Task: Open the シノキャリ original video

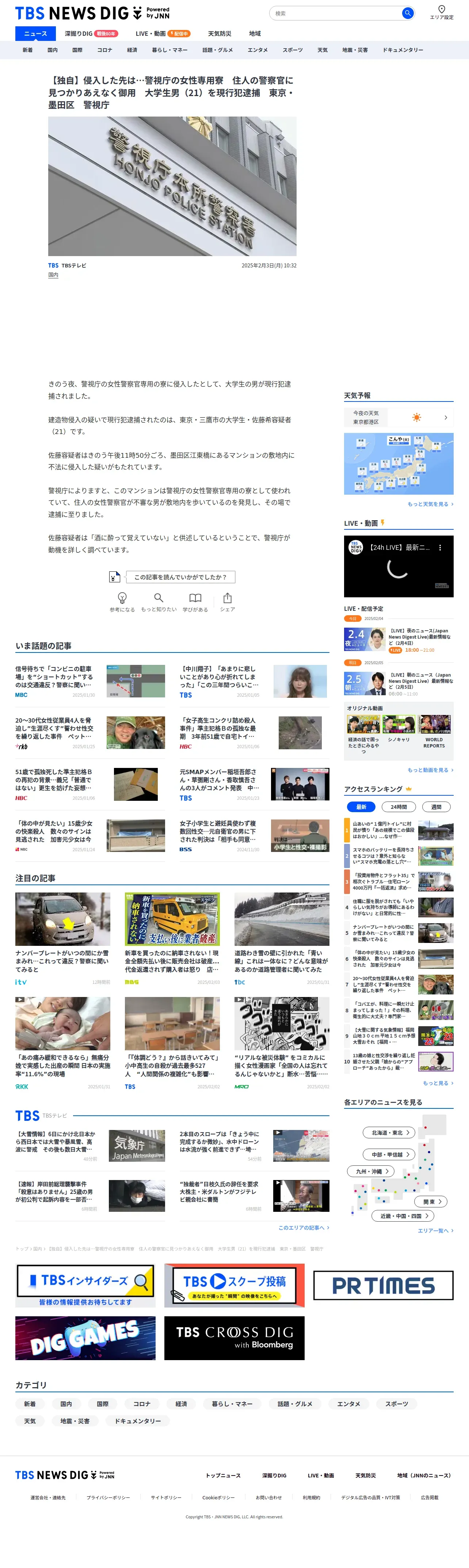Action: [x=399, y=724]
